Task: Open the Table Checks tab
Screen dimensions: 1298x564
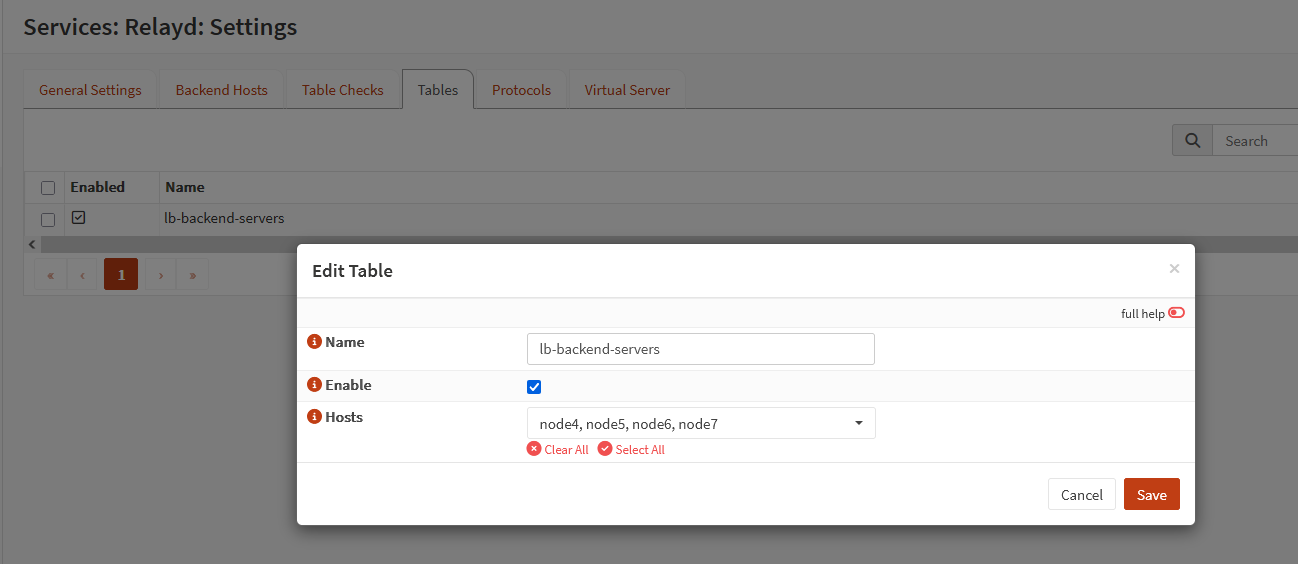Action: (x=342, y=90)
